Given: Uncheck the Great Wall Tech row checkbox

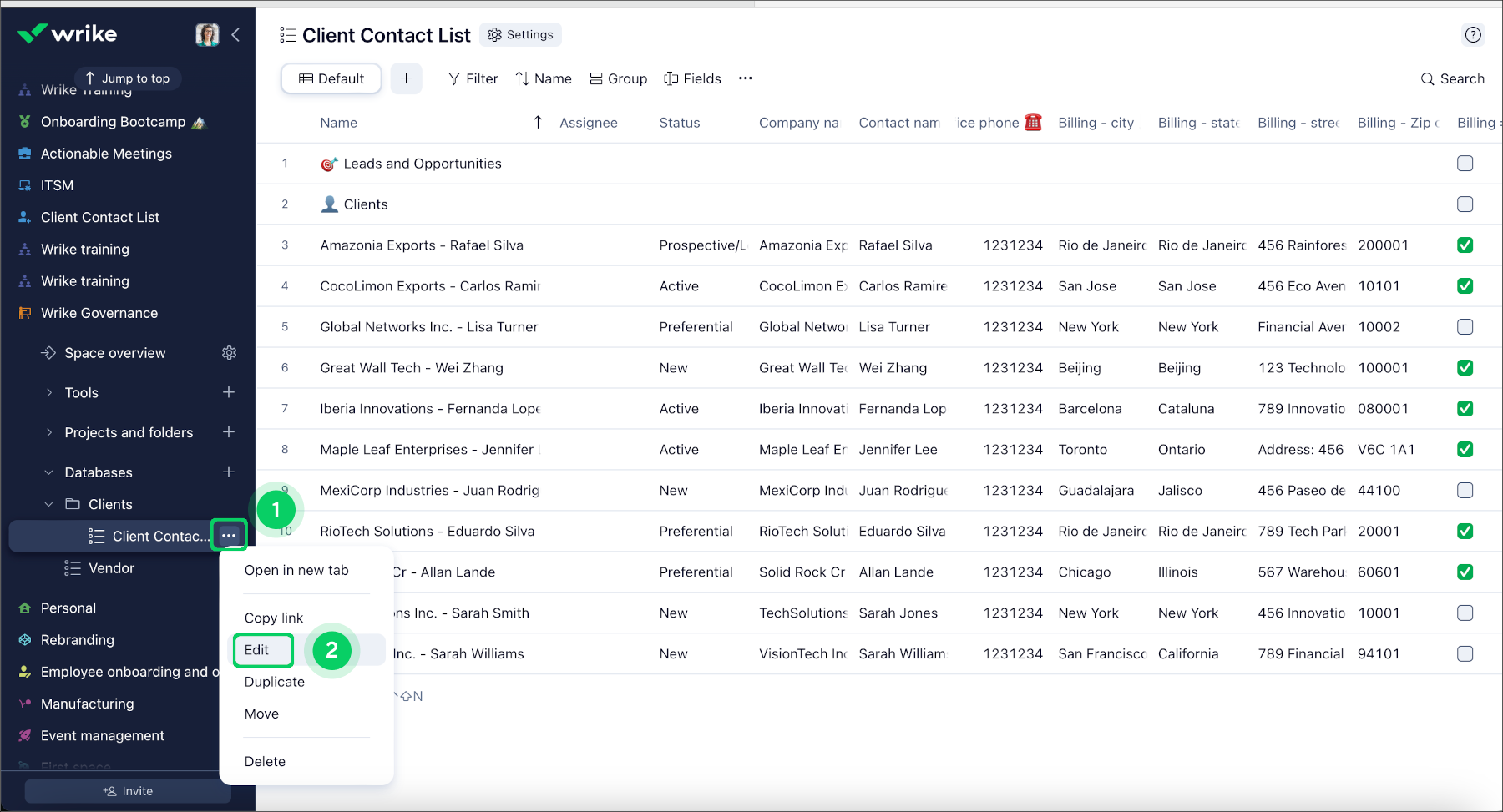Looking at the screenshot, I should point(1465,367).
